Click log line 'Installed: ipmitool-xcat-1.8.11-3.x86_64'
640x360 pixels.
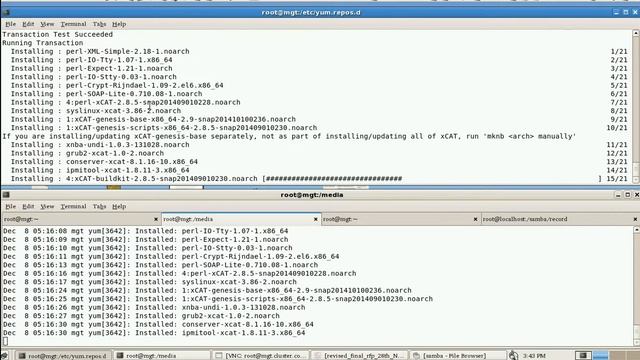(154, 333)
